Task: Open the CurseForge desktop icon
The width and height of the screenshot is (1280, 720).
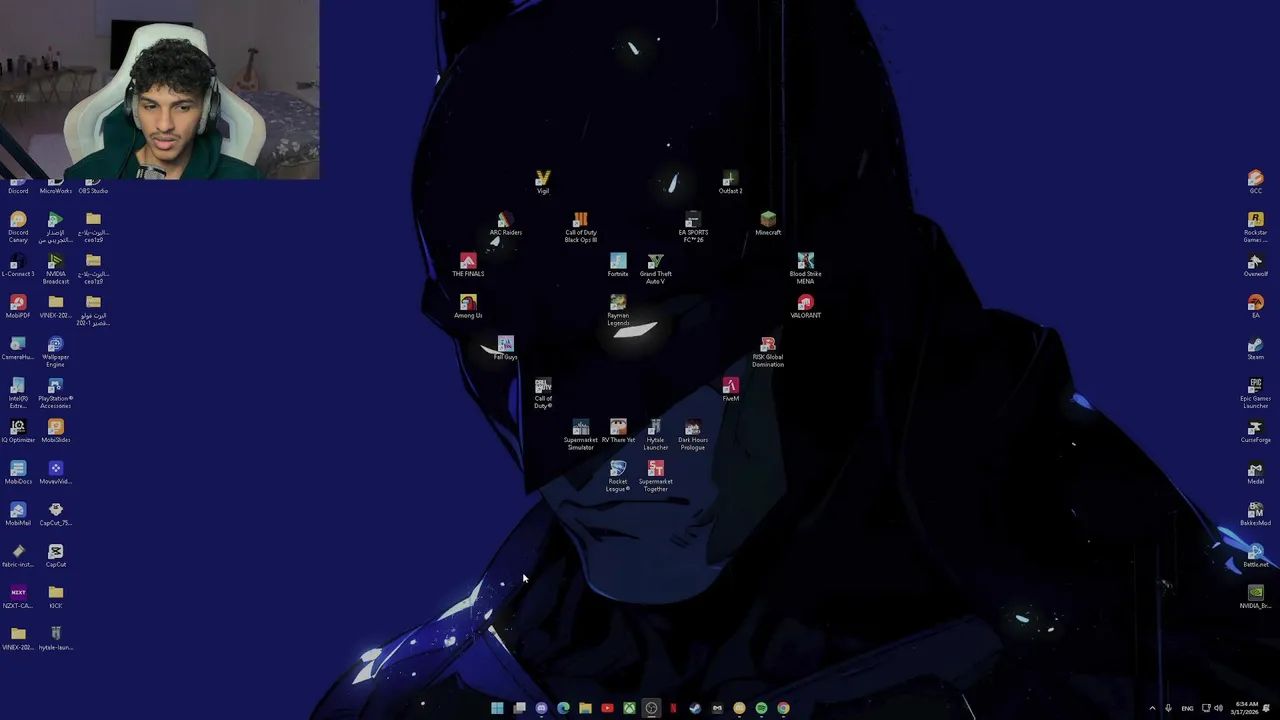Action: [x=1255, y=431]
